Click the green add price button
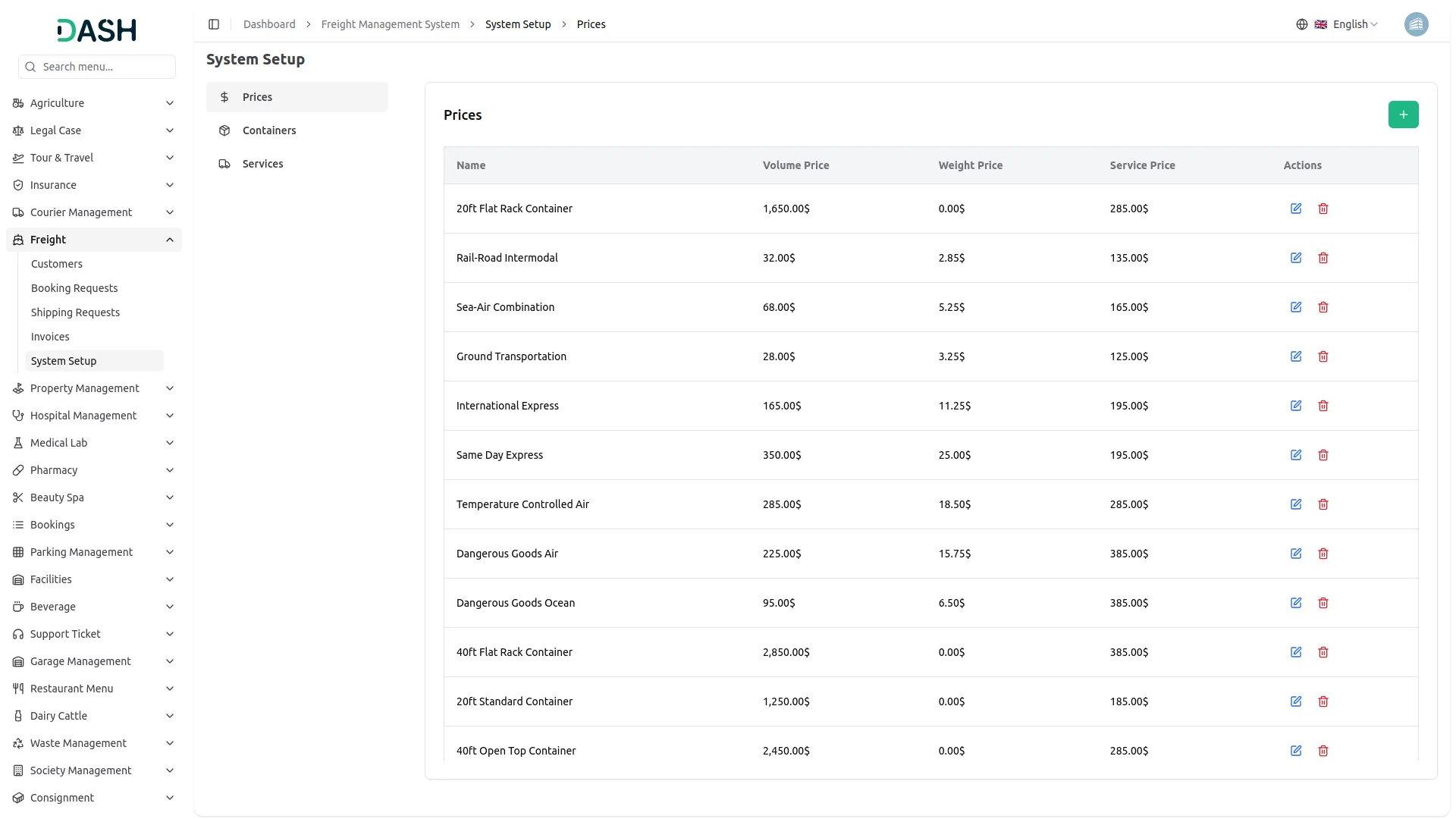This screenshot has height=819, width=1456. tap(1403, 115)
